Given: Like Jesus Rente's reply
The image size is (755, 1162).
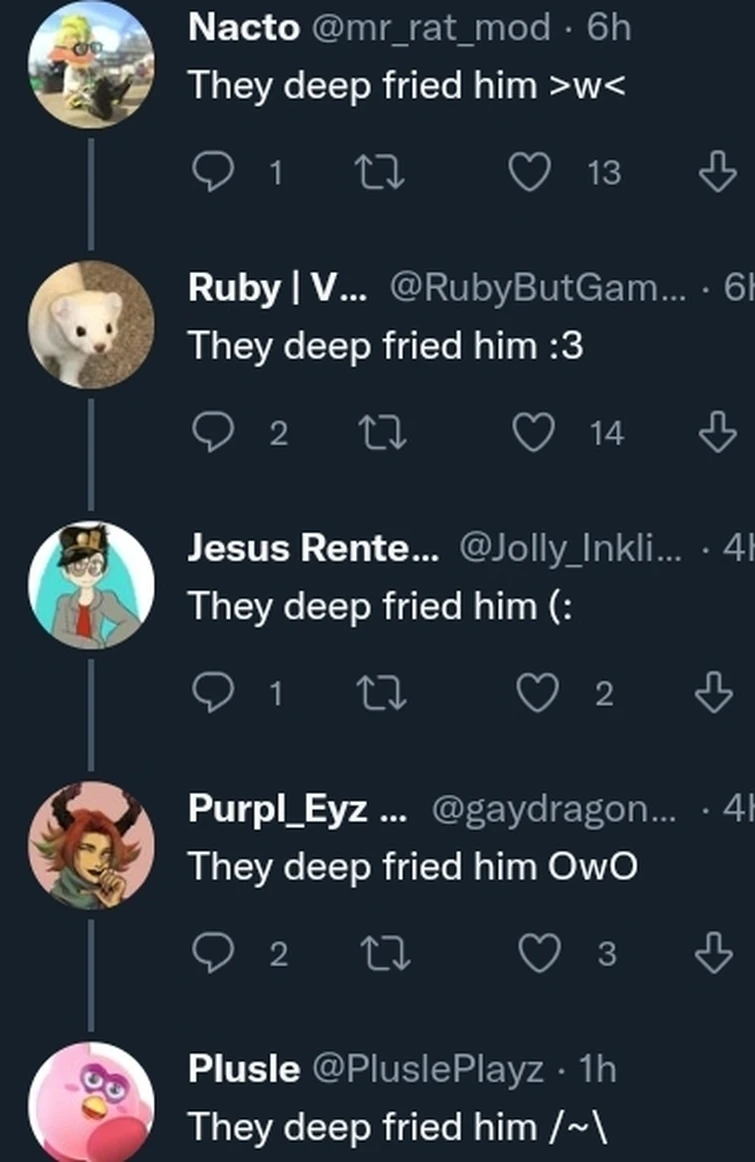Looking at the screenshot, I should [538, 692].
